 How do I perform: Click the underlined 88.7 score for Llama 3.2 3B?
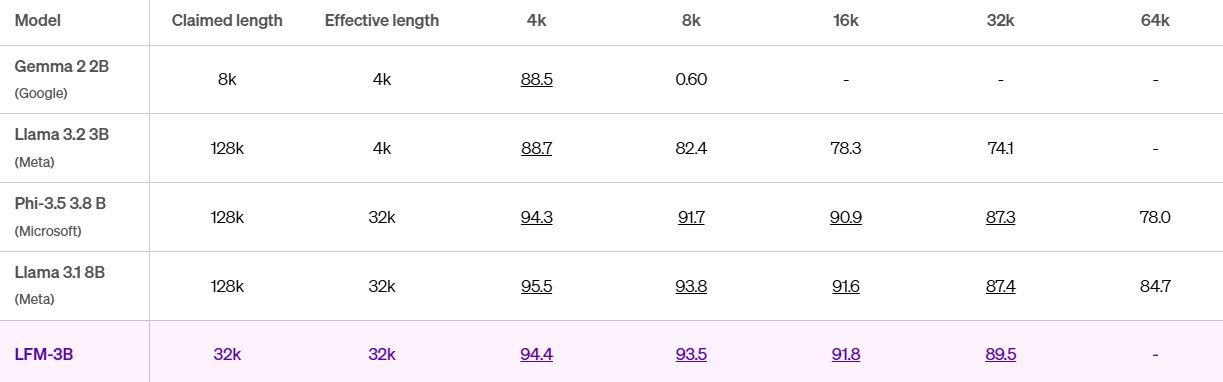(x=536, y=148)
